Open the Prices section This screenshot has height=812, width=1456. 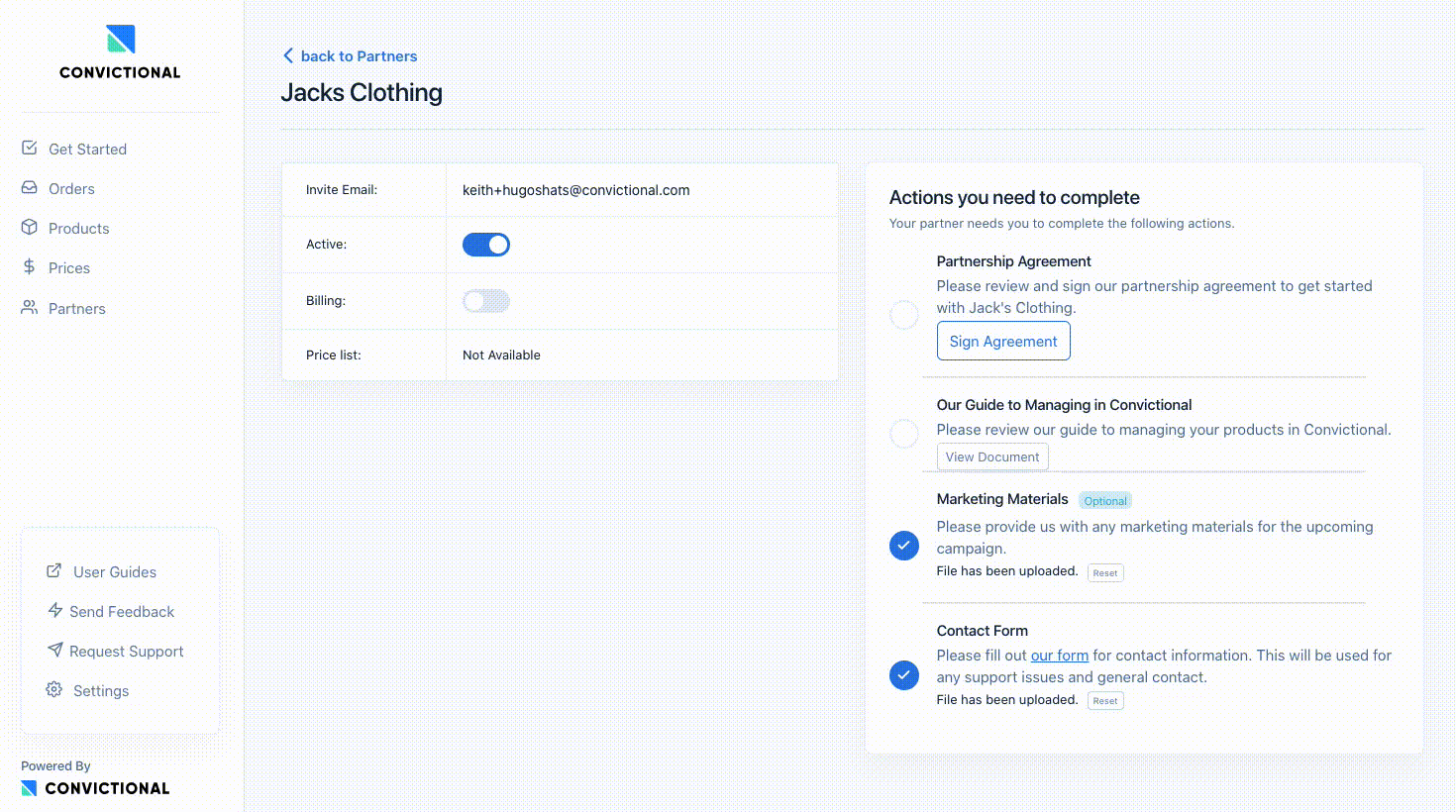pyautogui.click(x=68, y=267)
